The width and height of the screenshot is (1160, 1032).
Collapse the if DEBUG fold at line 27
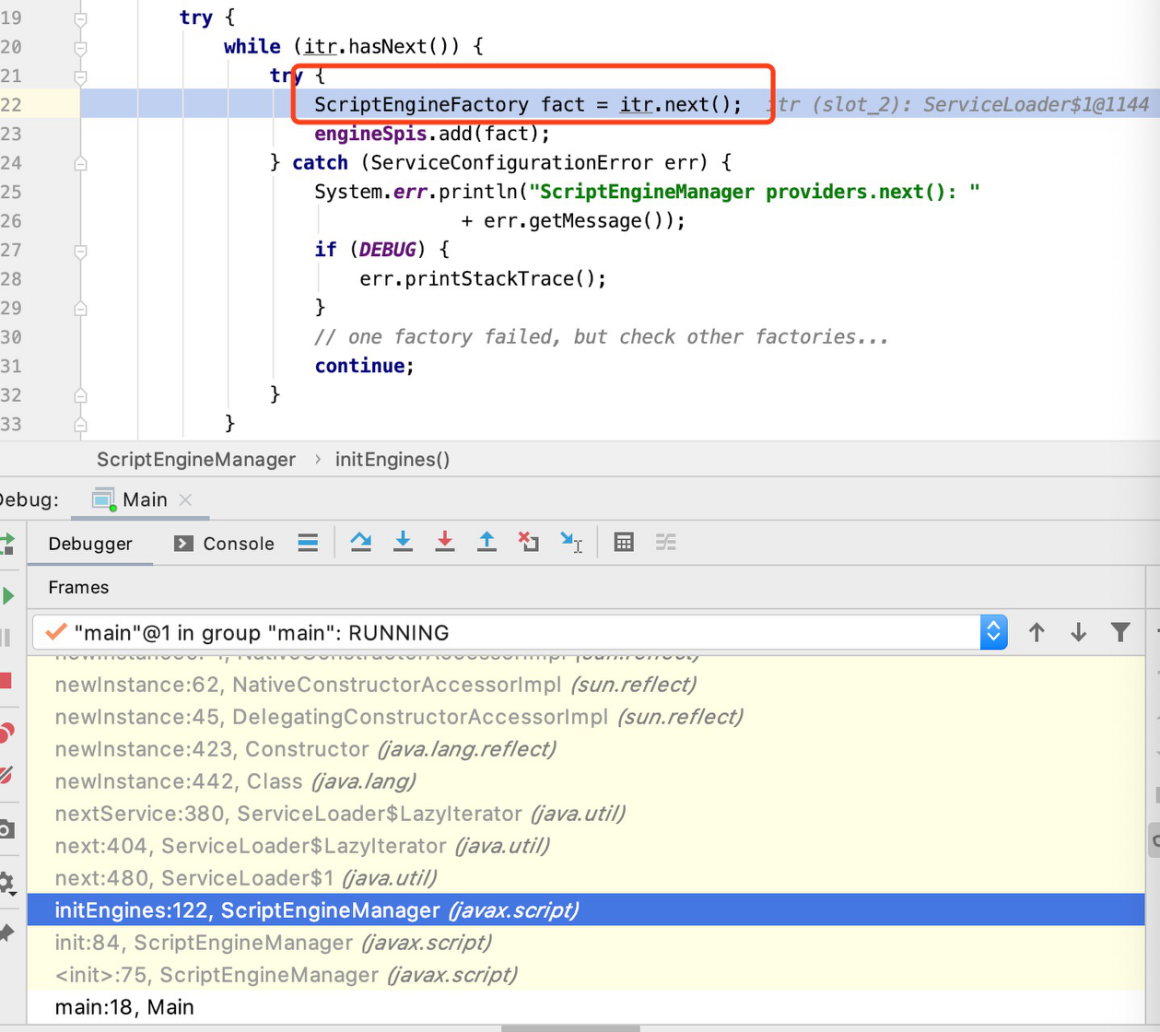click(x=81, y=252)
